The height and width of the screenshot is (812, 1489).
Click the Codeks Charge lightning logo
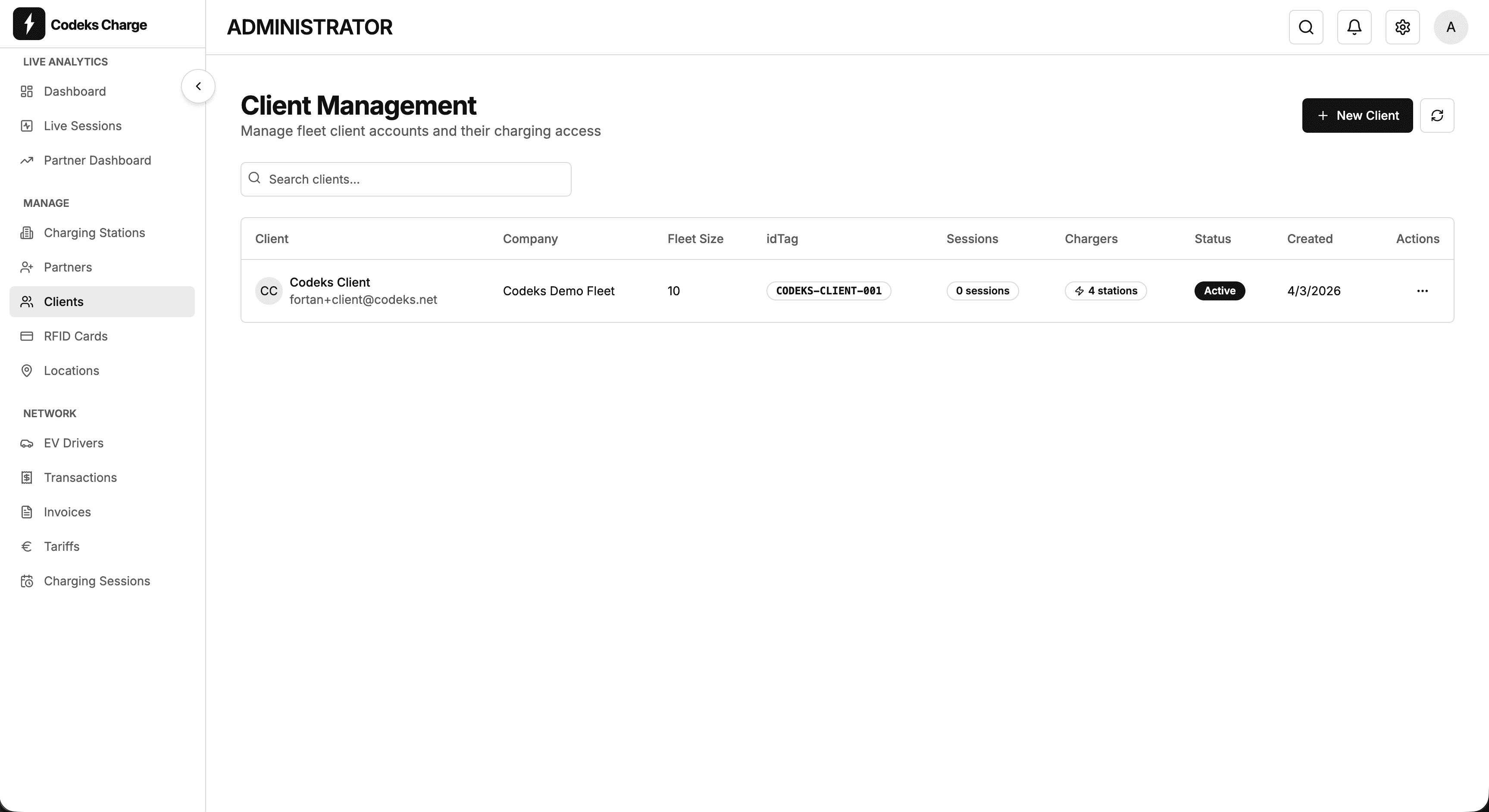pos(30,24)
